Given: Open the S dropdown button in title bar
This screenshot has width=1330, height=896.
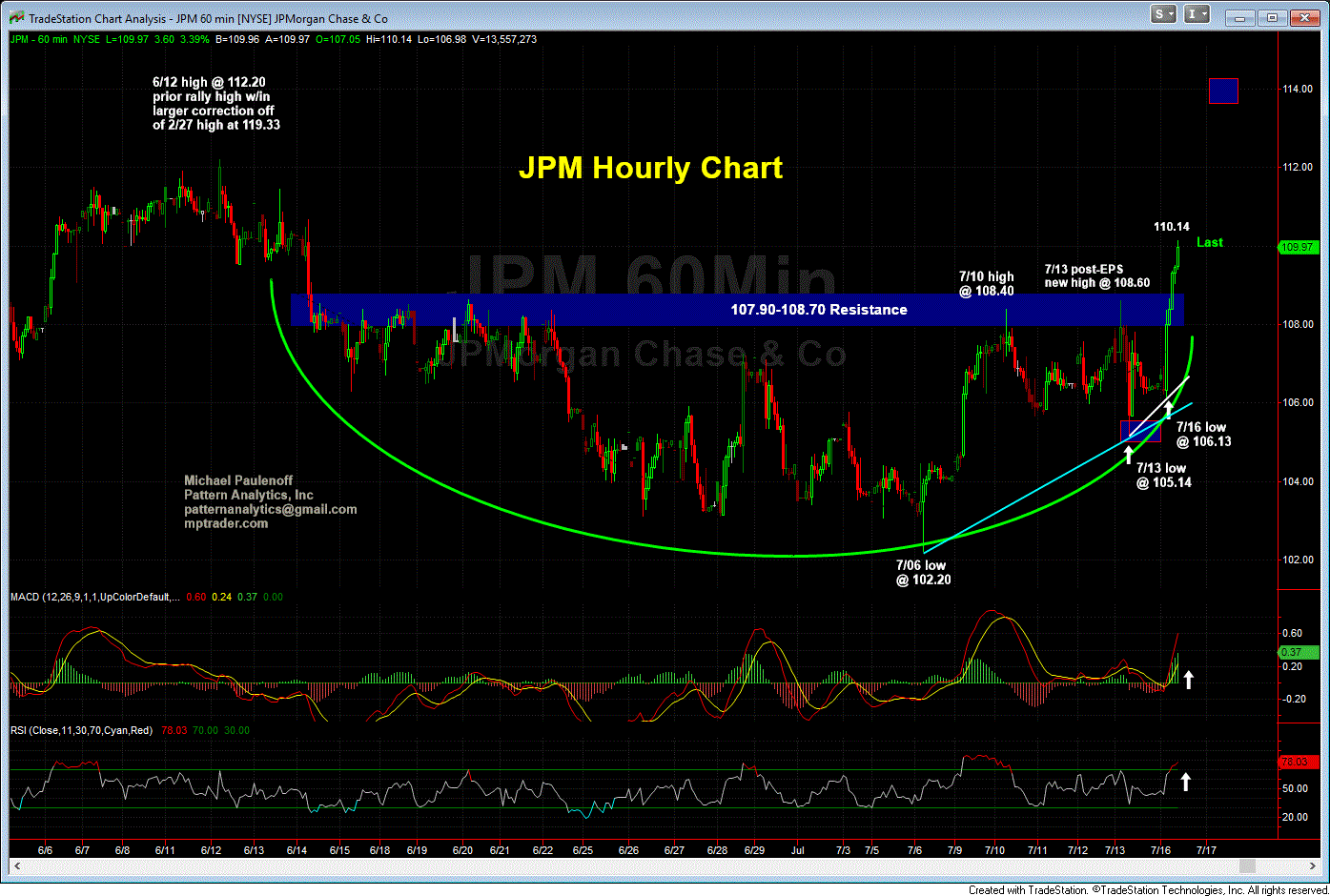Looking at the screenshot, I should tap(1163, 14).
